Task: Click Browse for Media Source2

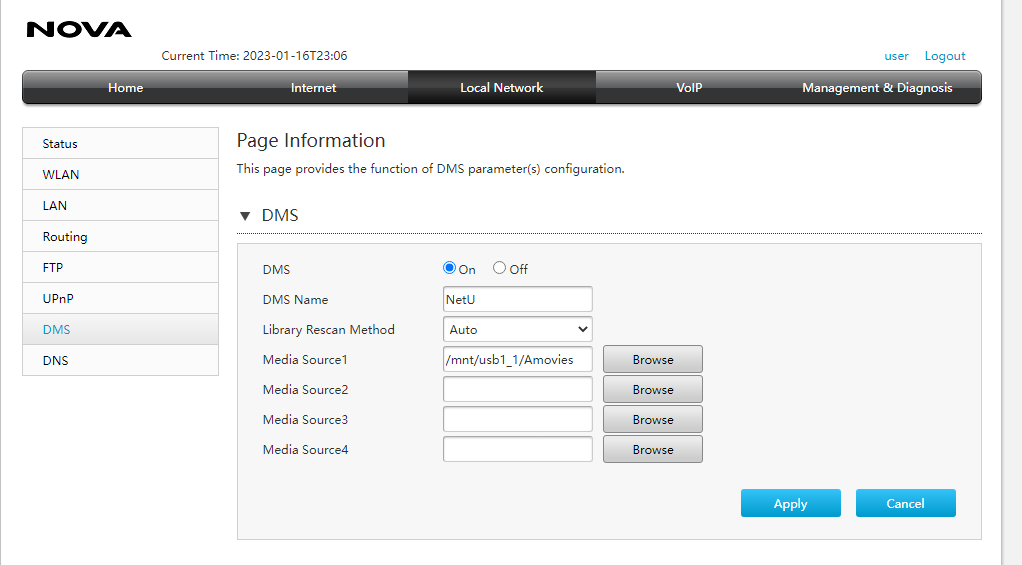Action: point(652,389)
